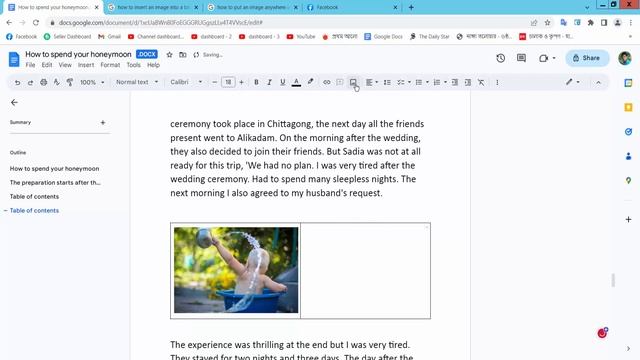Toggle underline formatting
The image size is (640, 360).
(282, 82)
